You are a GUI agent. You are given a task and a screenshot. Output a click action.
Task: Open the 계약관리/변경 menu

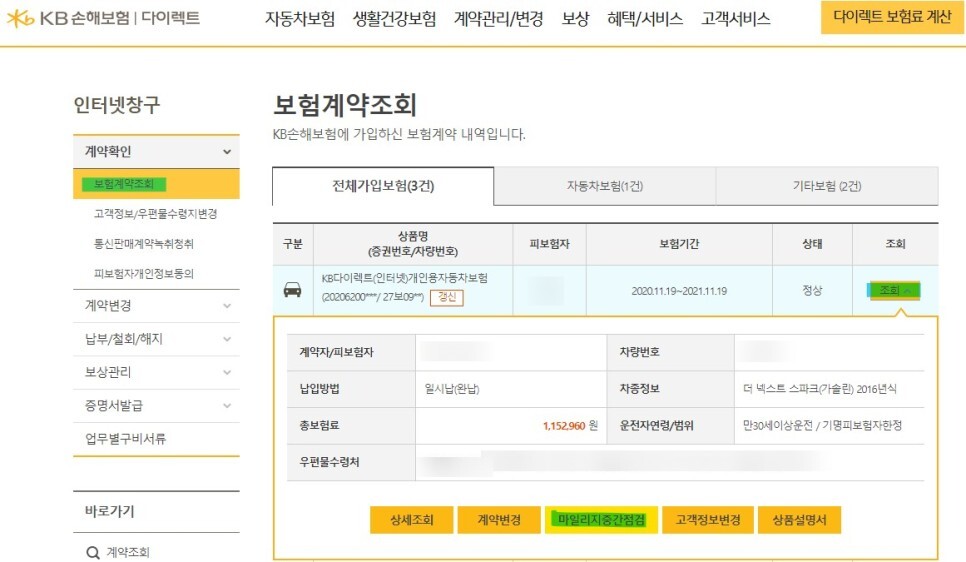(x=498, y=19)
